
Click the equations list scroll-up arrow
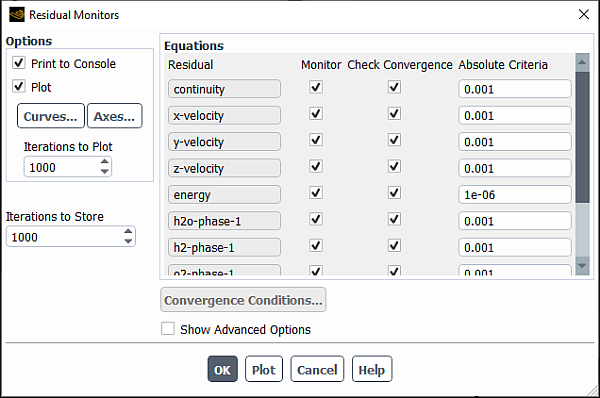coord(582,62)
